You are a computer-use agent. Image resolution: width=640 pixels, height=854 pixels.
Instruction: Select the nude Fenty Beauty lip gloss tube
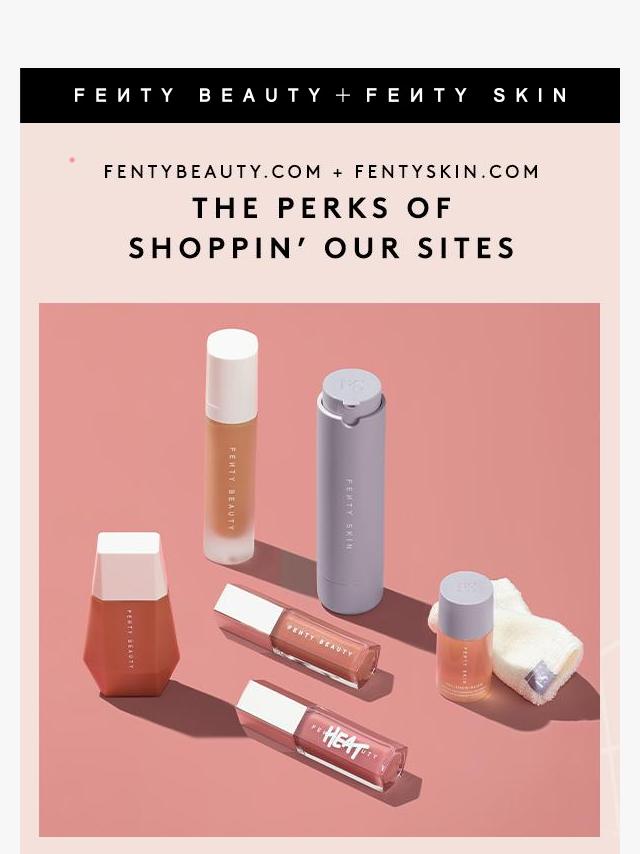[x=297, y=635]
